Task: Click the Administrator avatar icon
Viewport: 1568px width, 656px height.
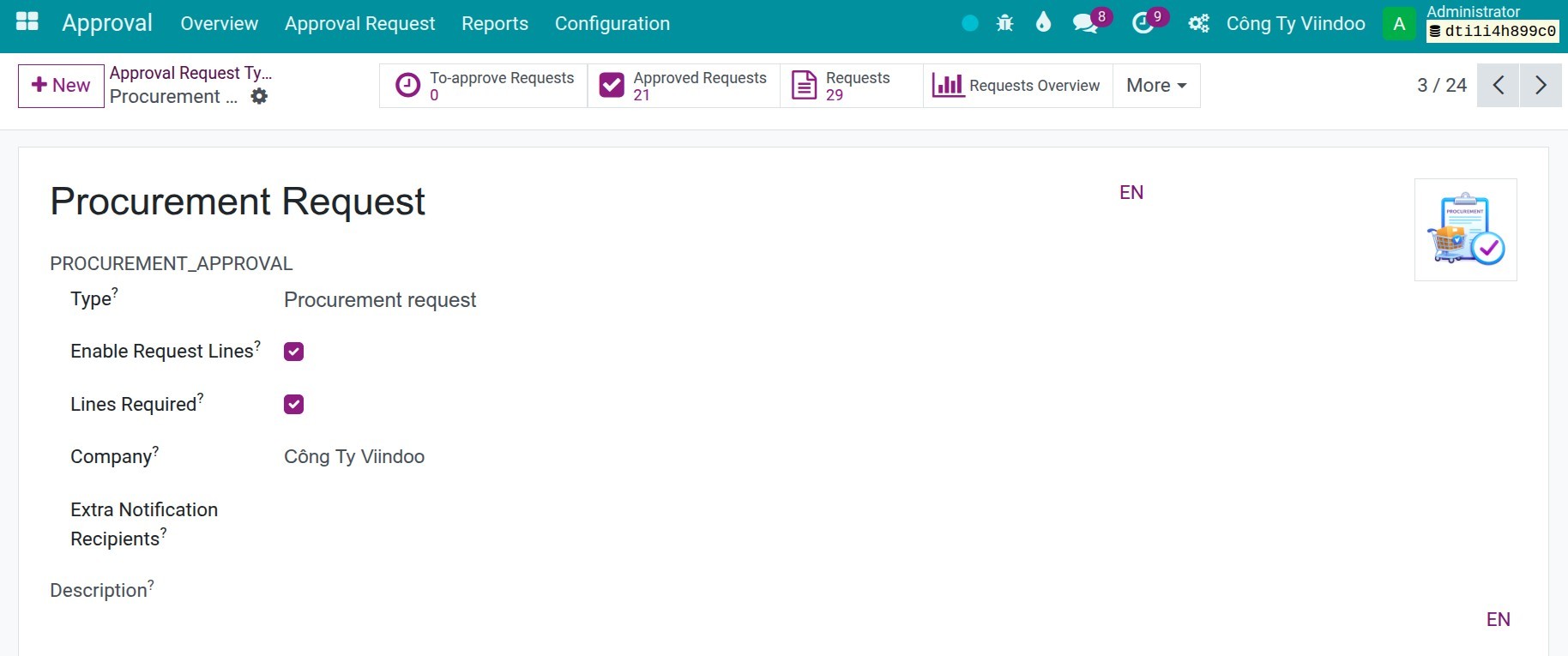Action: [x=1399, y=23]
